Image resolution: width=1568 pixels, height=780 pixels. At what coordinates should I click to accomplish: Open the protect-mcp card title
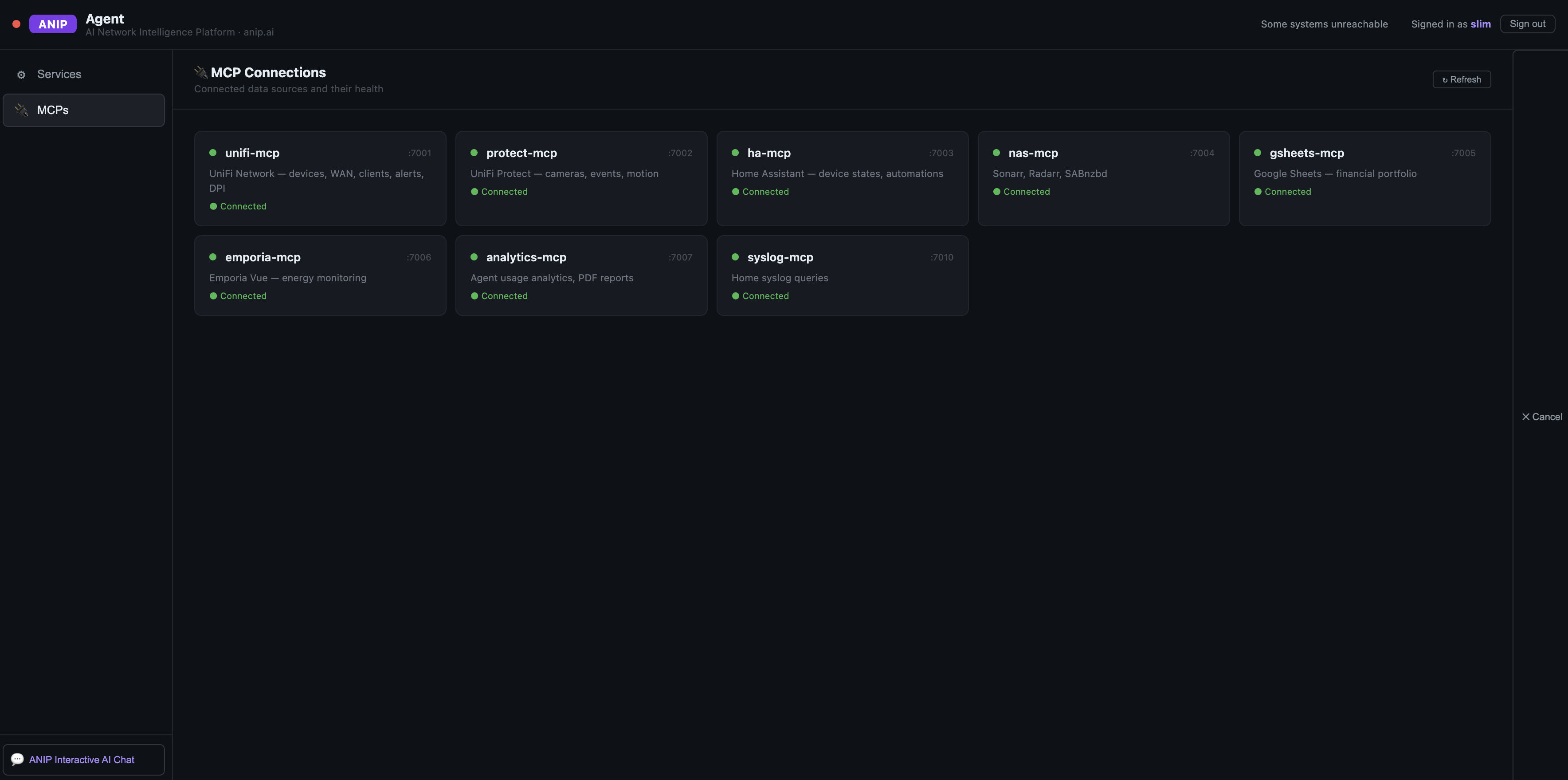tap(521, 153)
